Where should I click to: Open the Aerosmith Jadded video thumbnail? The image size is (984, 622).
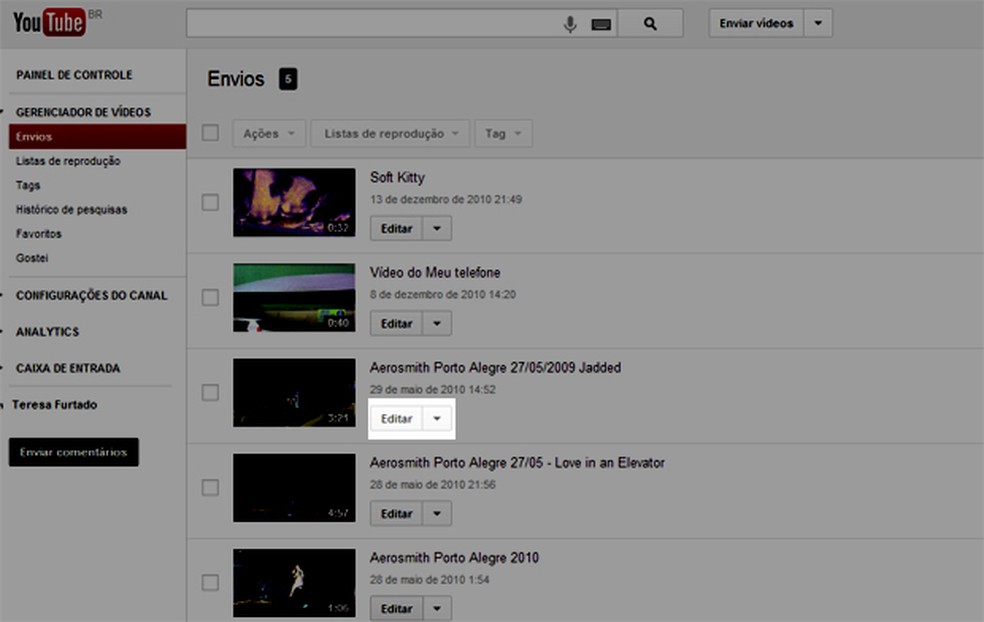294,392
